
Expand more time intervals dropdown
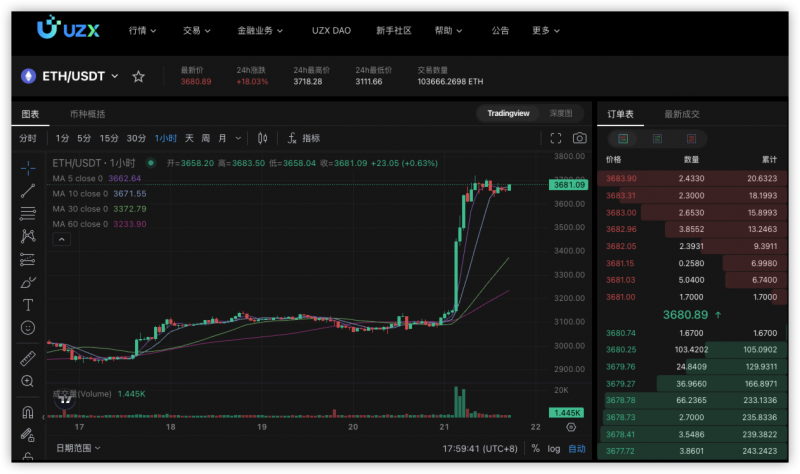[x=238, y=138]
